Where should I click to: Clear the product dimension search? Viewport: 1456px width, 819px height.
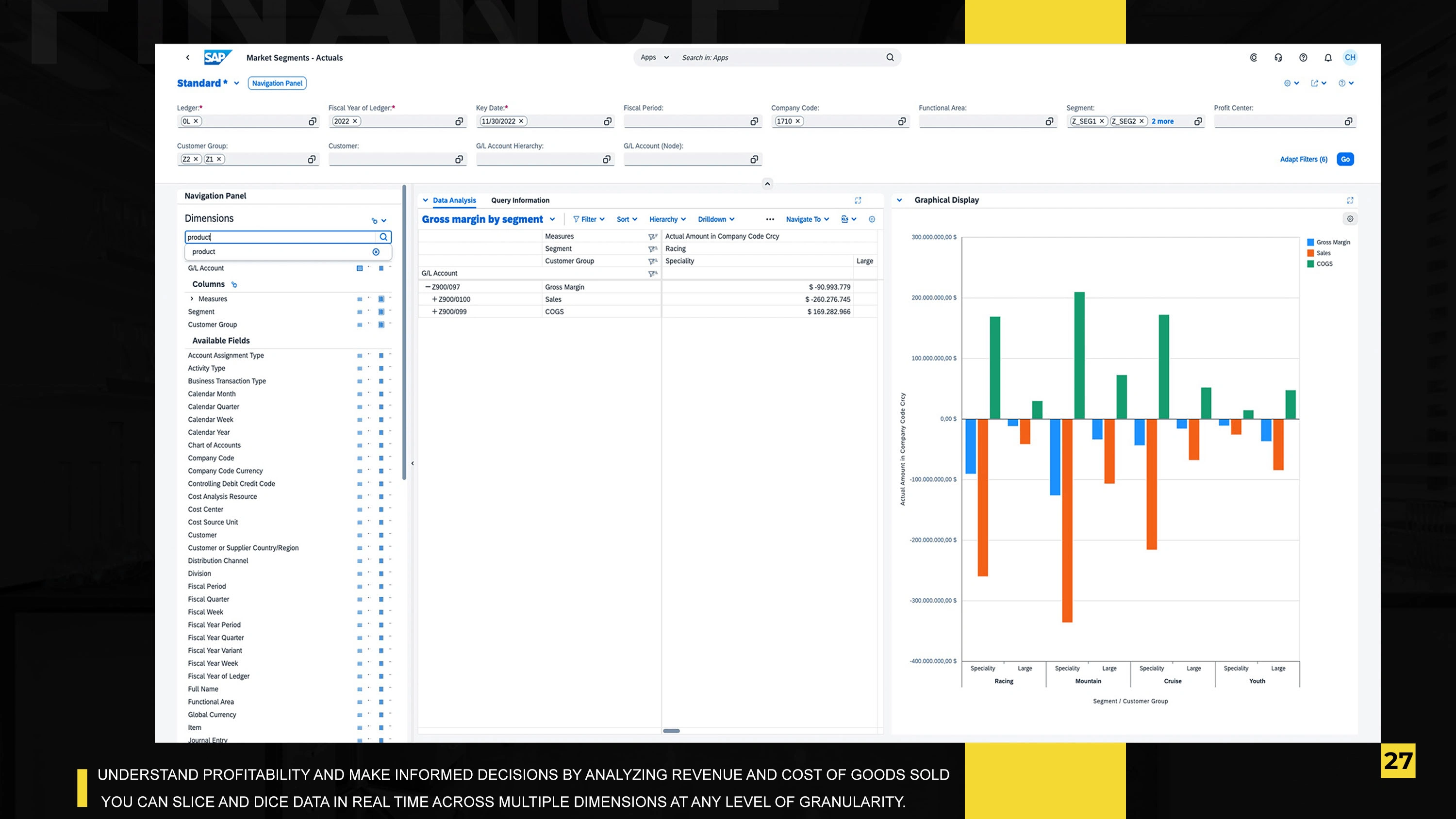pyautogui.click(x=376, y=252)
